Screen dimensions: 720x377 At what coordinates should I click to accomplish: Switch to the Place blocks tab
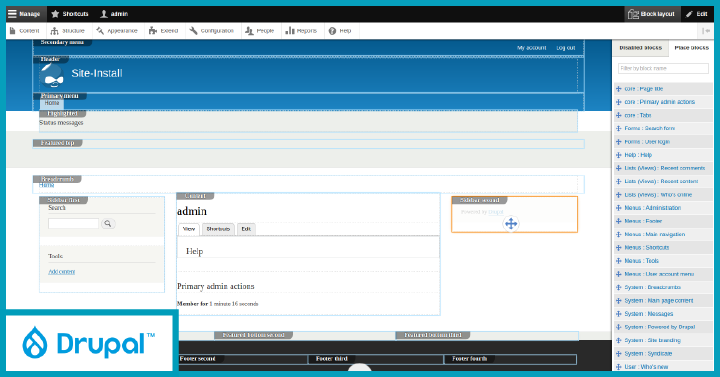pyautogui.click(x=691, y=48)
